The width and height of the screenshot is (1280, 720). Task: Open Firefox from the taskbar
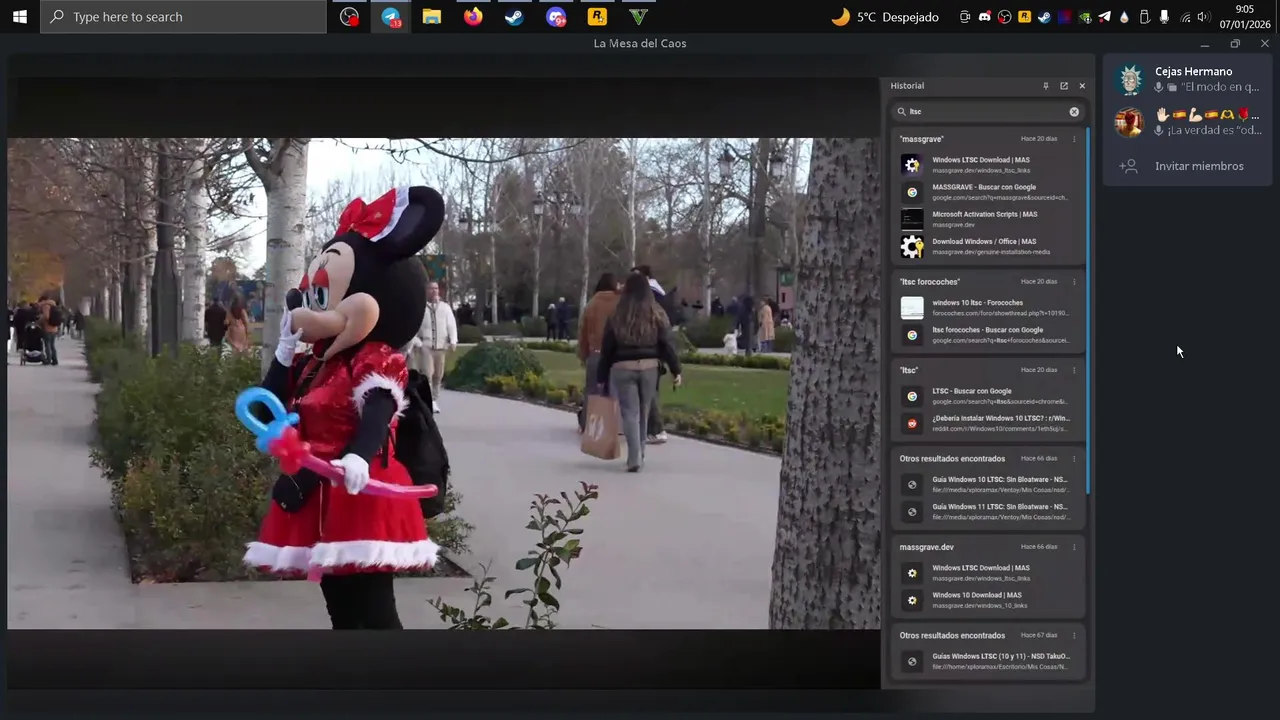click(473, 16)
